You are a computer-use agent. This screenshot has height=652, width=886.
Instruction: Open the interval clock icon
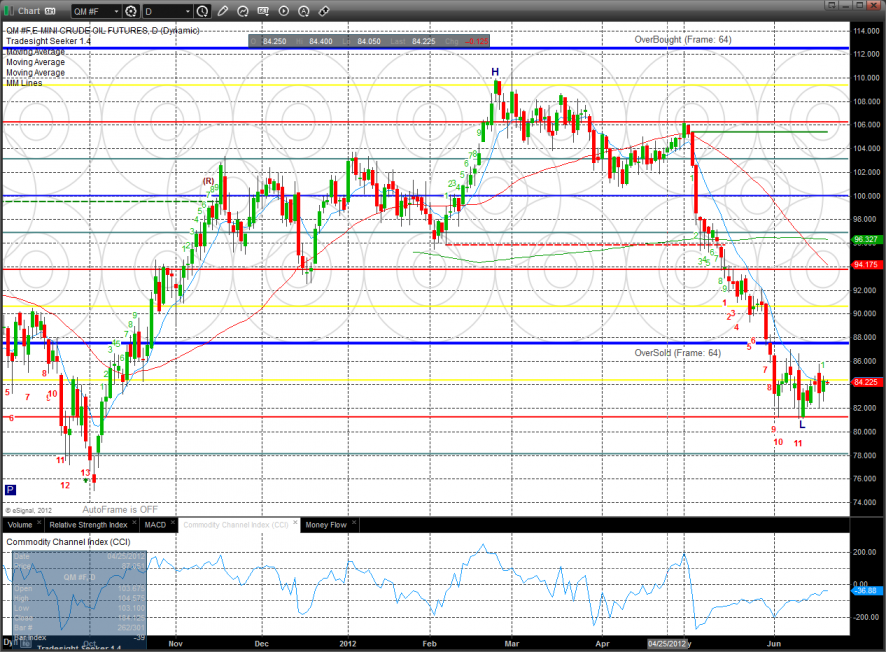(204, 12)
